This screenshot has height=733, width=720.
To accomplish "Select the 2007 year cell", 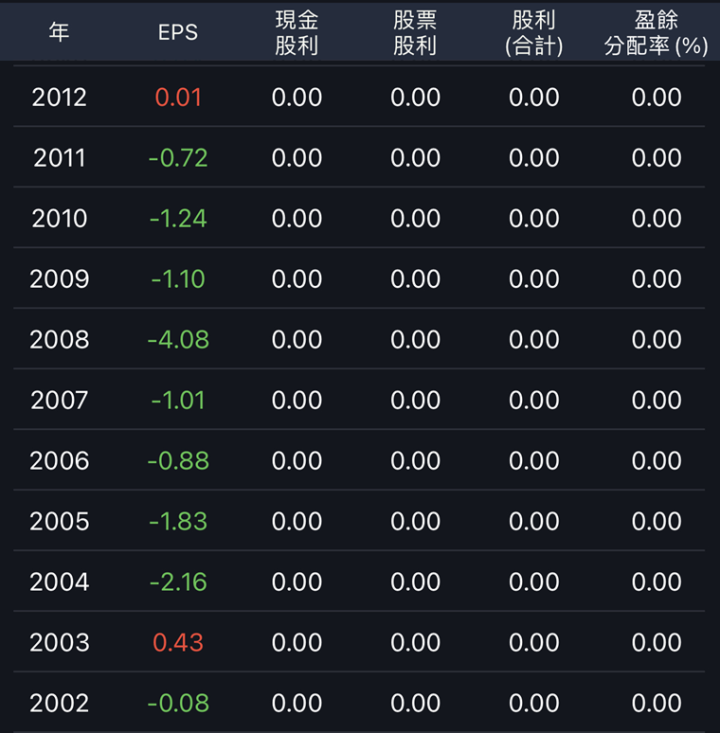I will click(59, 400).
